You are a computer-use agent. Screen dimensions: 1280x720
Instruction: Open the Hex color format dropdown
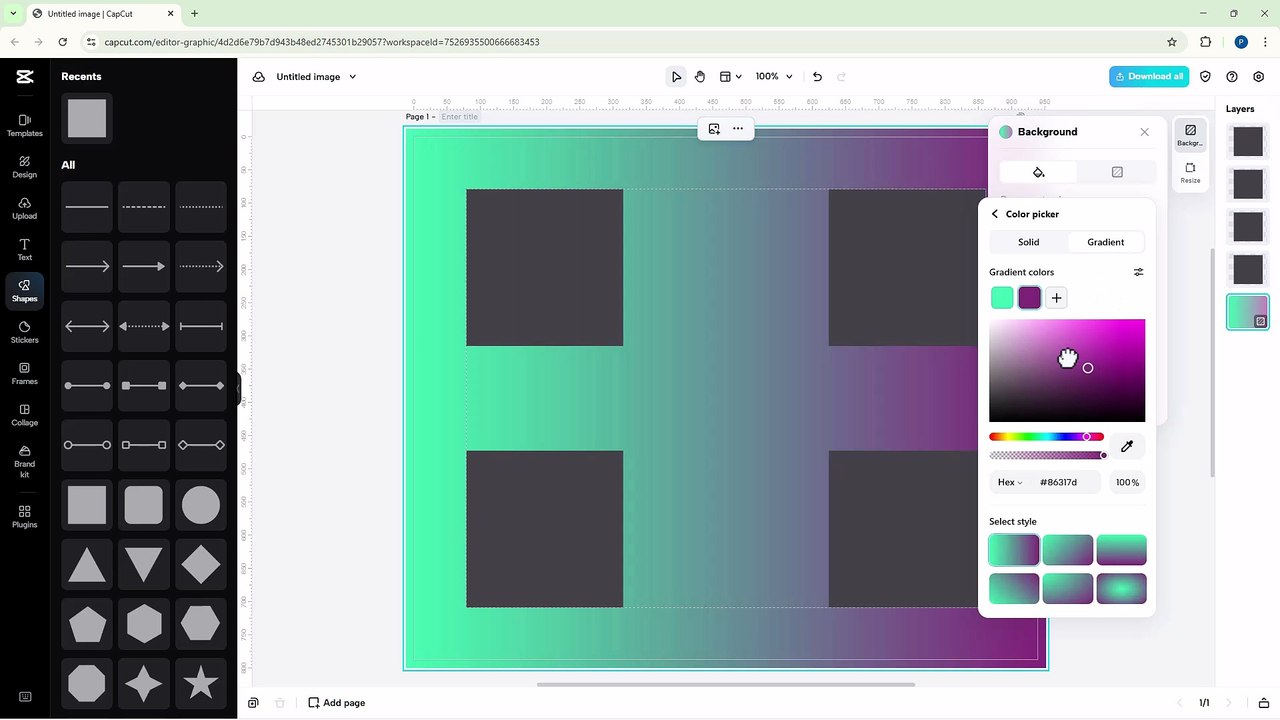[1010, 482]
